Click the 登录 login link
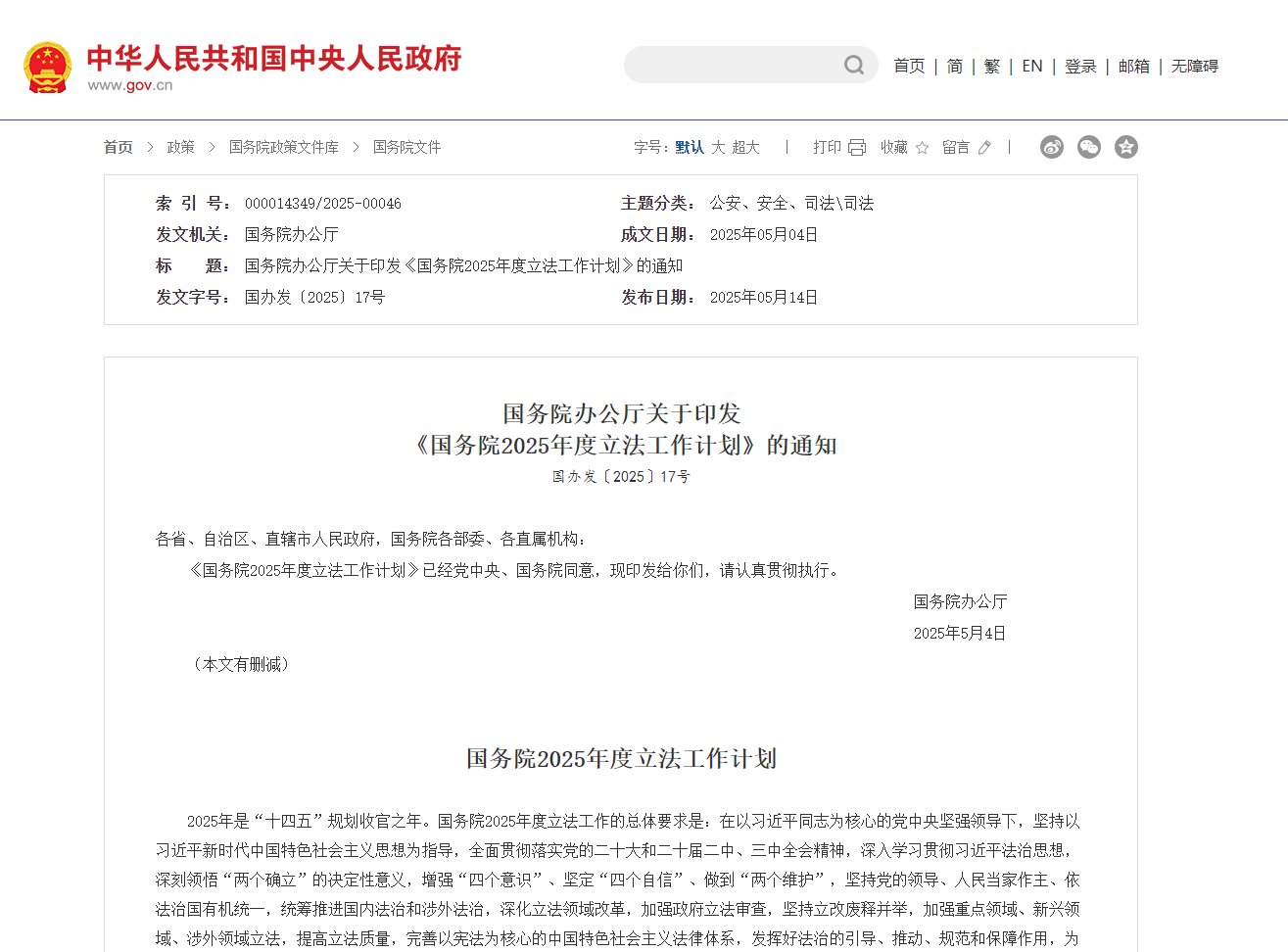Viewport: 1288px width, 952px height. (x=1080, y=66)
